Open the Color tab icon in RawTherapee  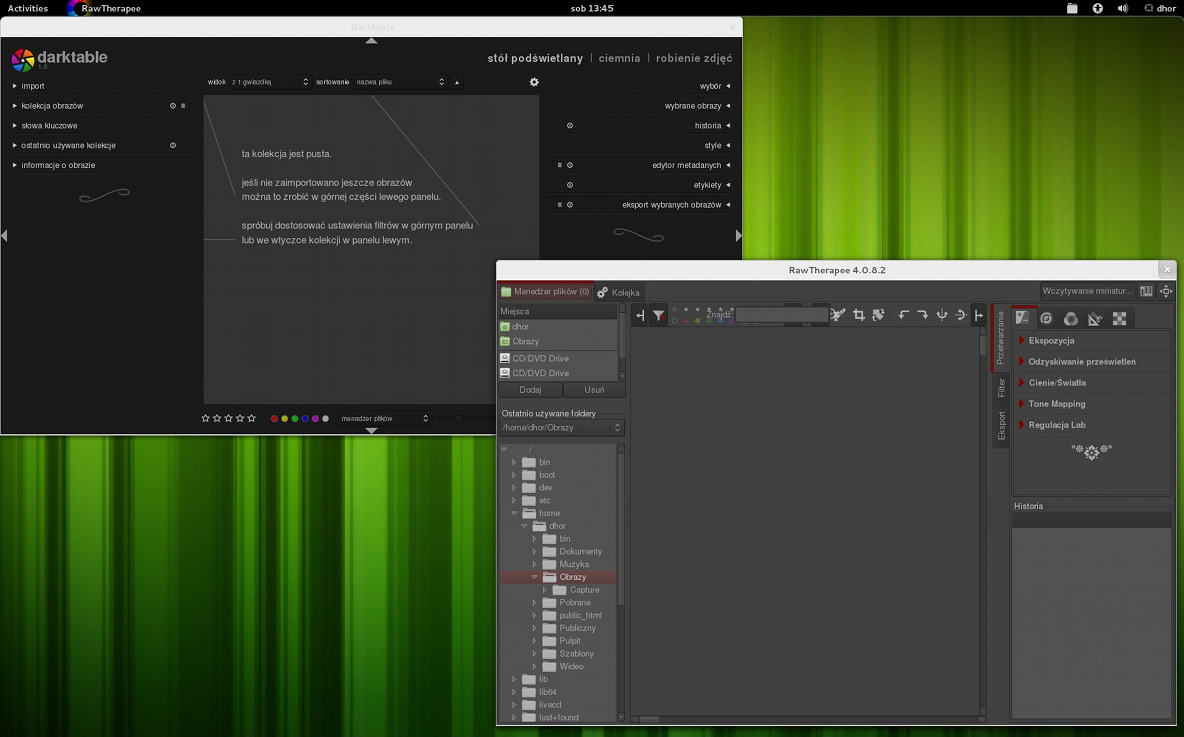(1071, 318)
